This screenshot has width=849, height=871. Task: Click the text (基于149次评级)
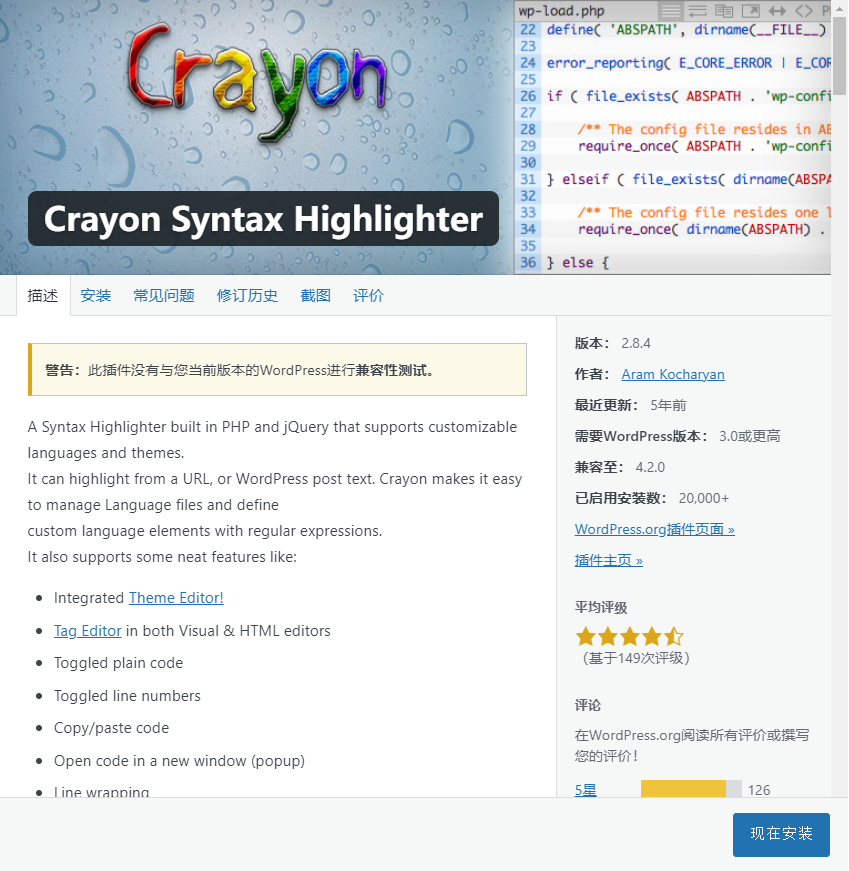pos(636,658)
